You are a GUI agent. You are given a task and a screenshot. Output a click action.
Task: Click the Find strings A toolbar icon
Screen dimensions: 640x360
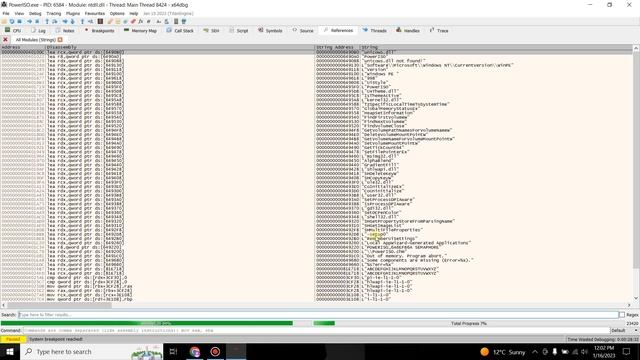(x=159, y=21)
